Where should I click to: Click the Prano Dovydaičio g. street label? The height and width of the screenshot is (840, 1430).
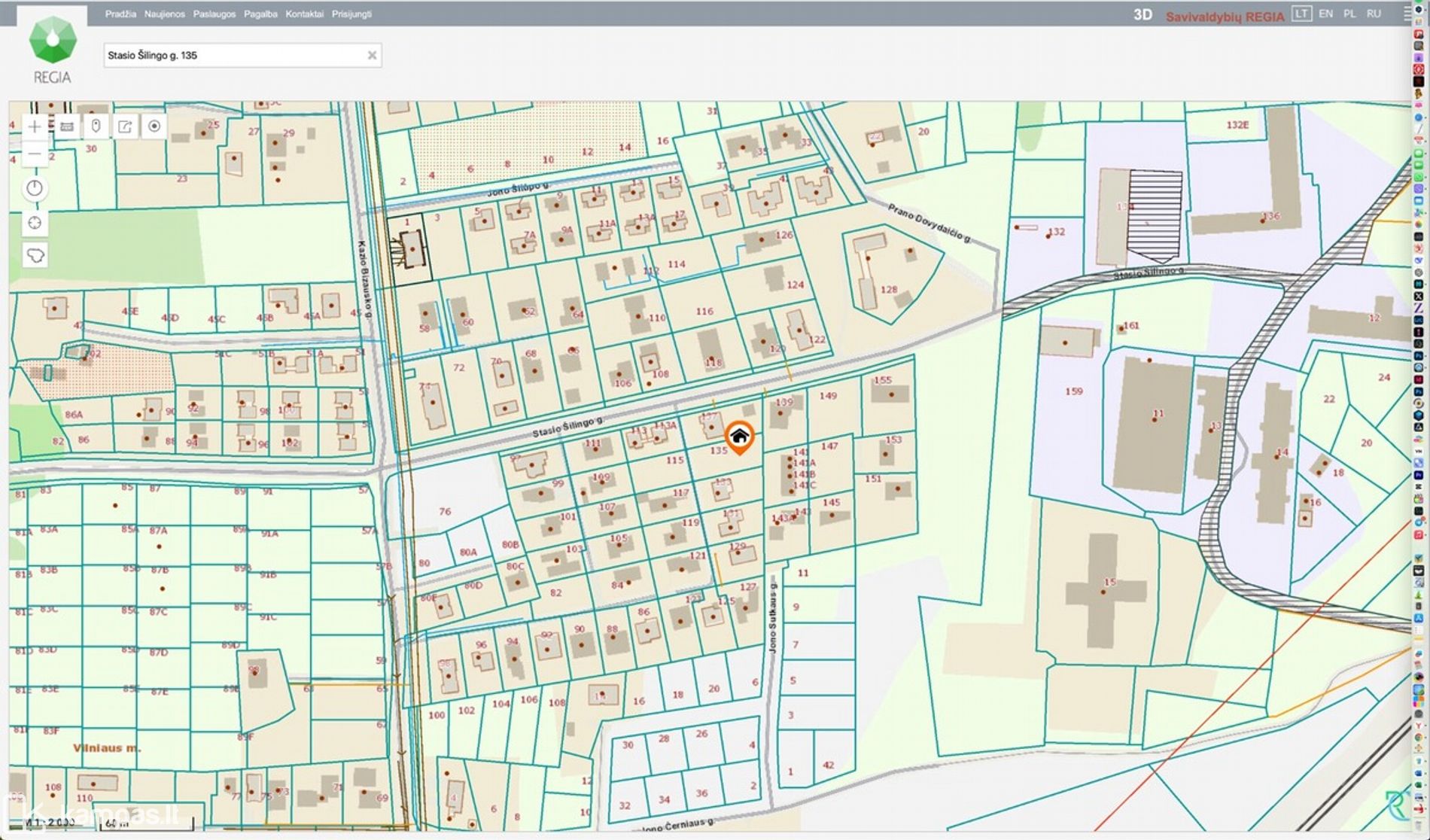pos(929,222)
